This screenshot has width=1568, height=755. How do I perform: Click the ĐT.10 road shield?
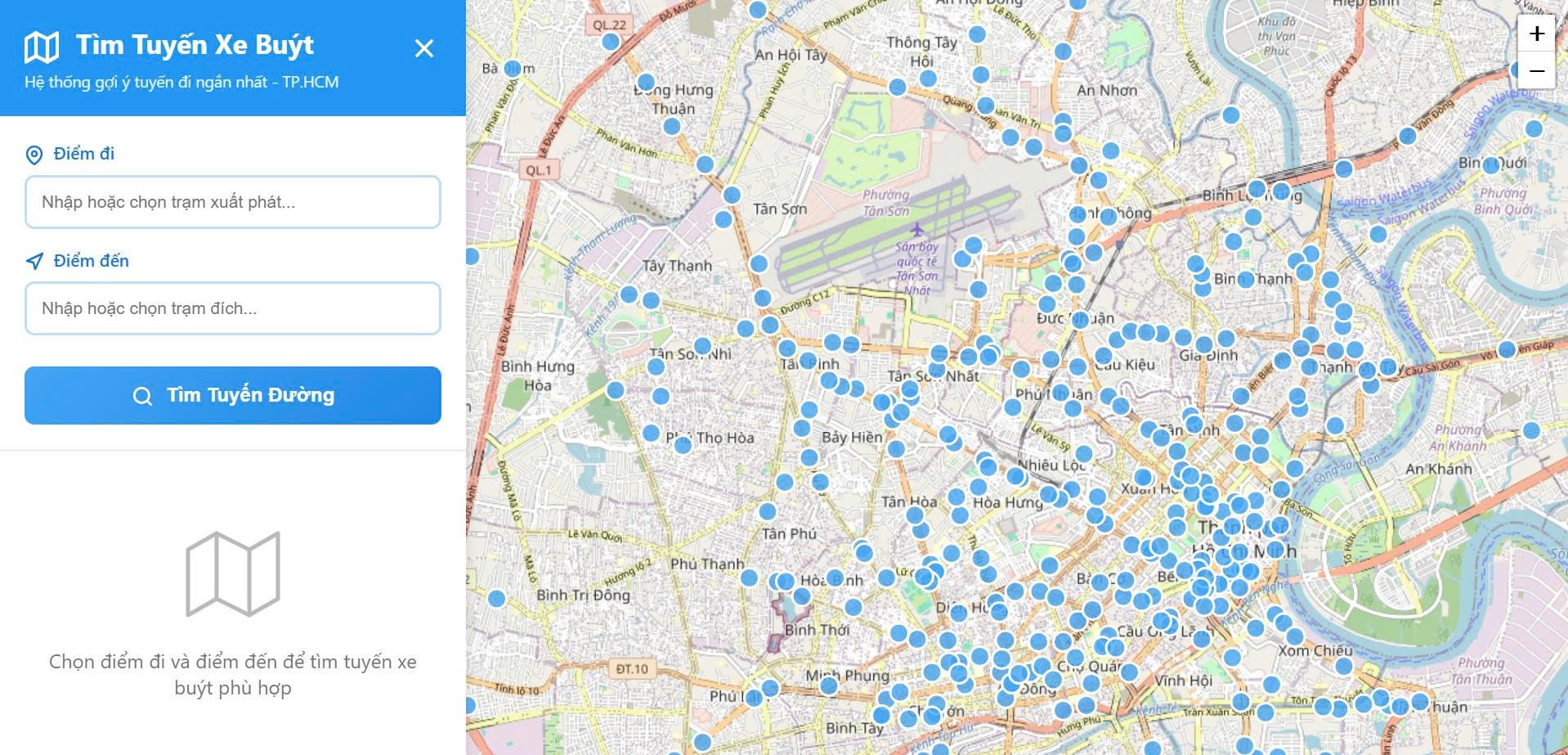pyautogui.click(x=632, y=668)
